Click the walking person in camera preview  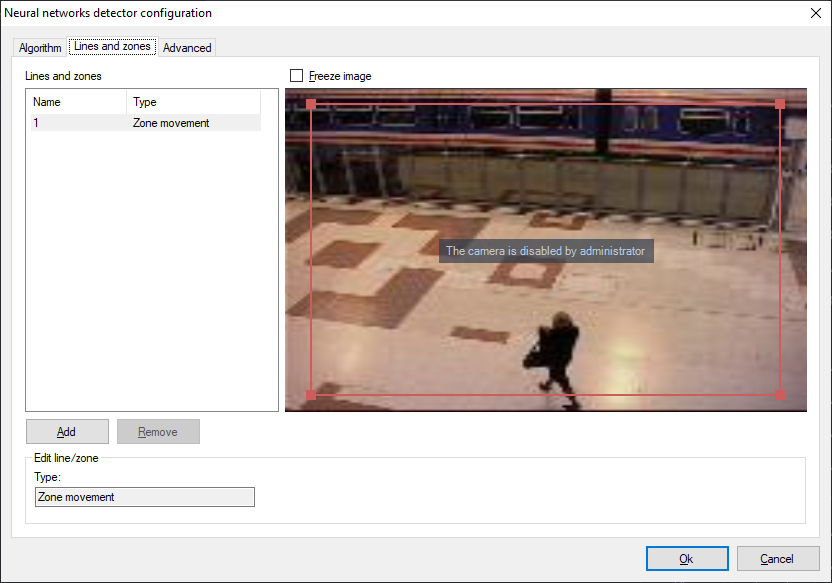point(554,351)
